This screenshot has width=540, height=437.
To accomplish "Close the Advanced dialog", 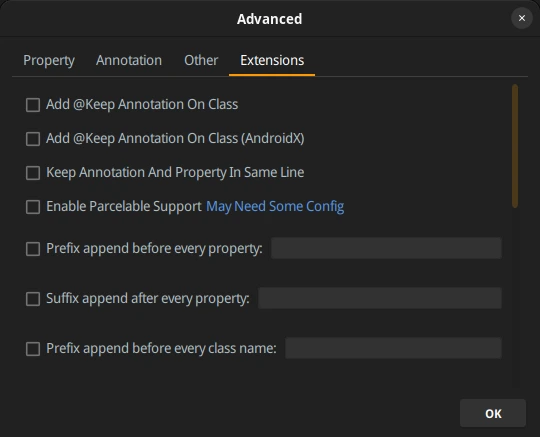I will click(x=522, y=18).
